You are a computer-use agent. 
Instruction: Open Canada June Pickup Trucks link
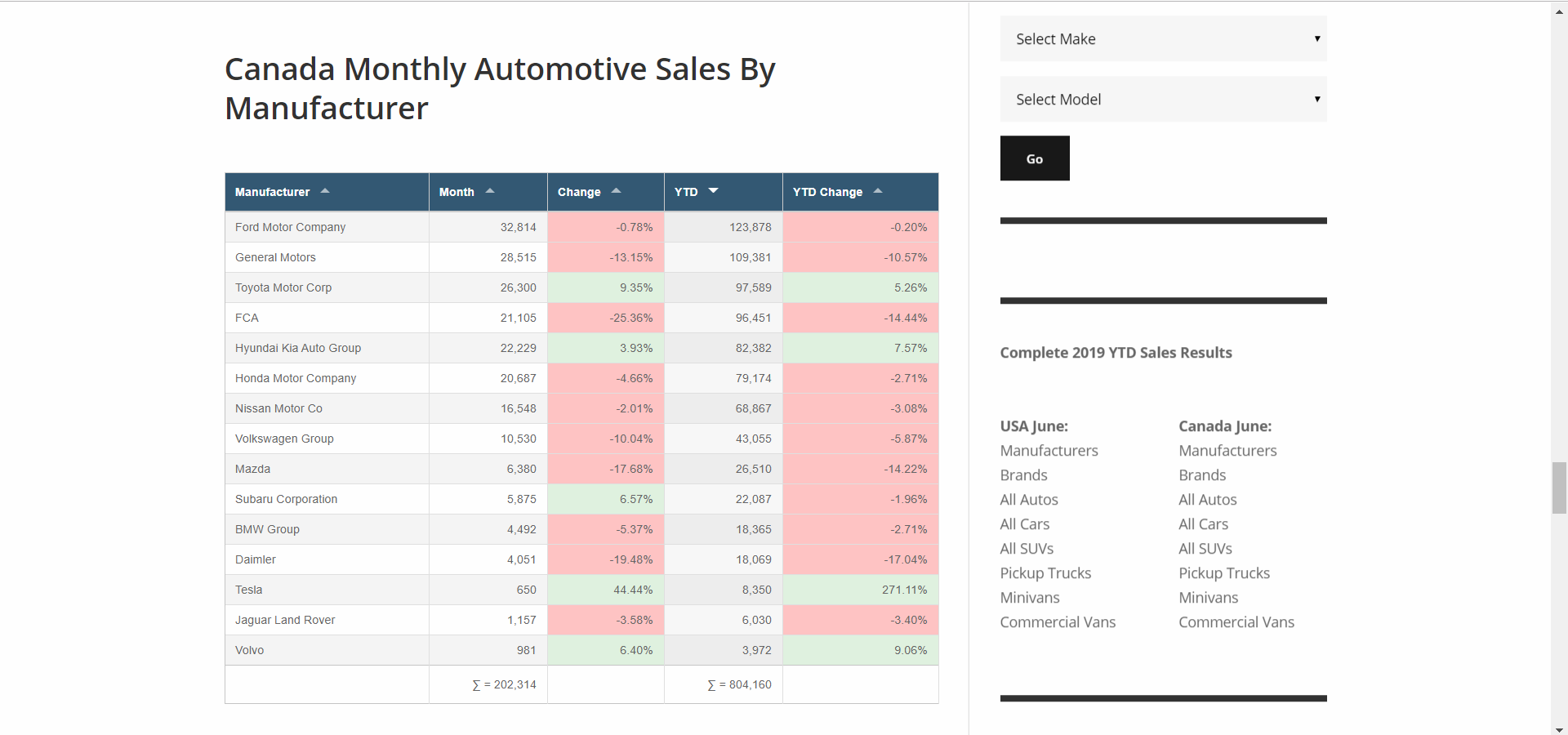click(1224, 573)
